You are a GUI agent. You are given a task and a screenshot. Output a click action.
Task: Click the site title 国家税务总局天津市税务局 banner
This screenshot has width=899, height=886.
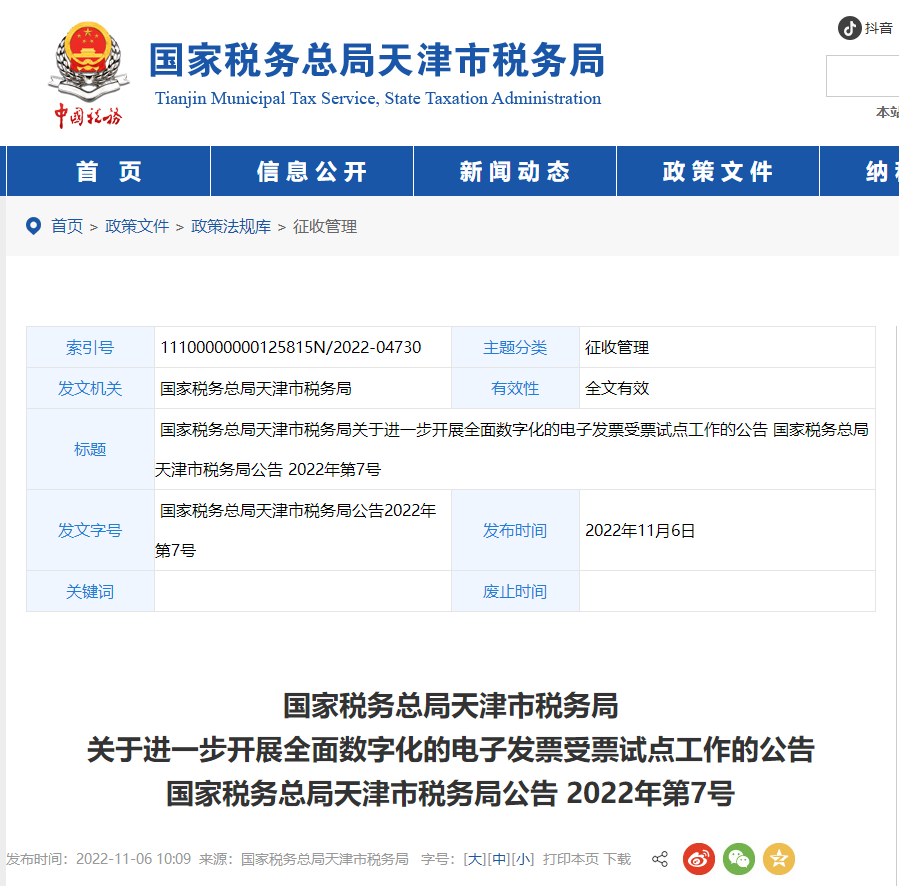pos(377,60)
